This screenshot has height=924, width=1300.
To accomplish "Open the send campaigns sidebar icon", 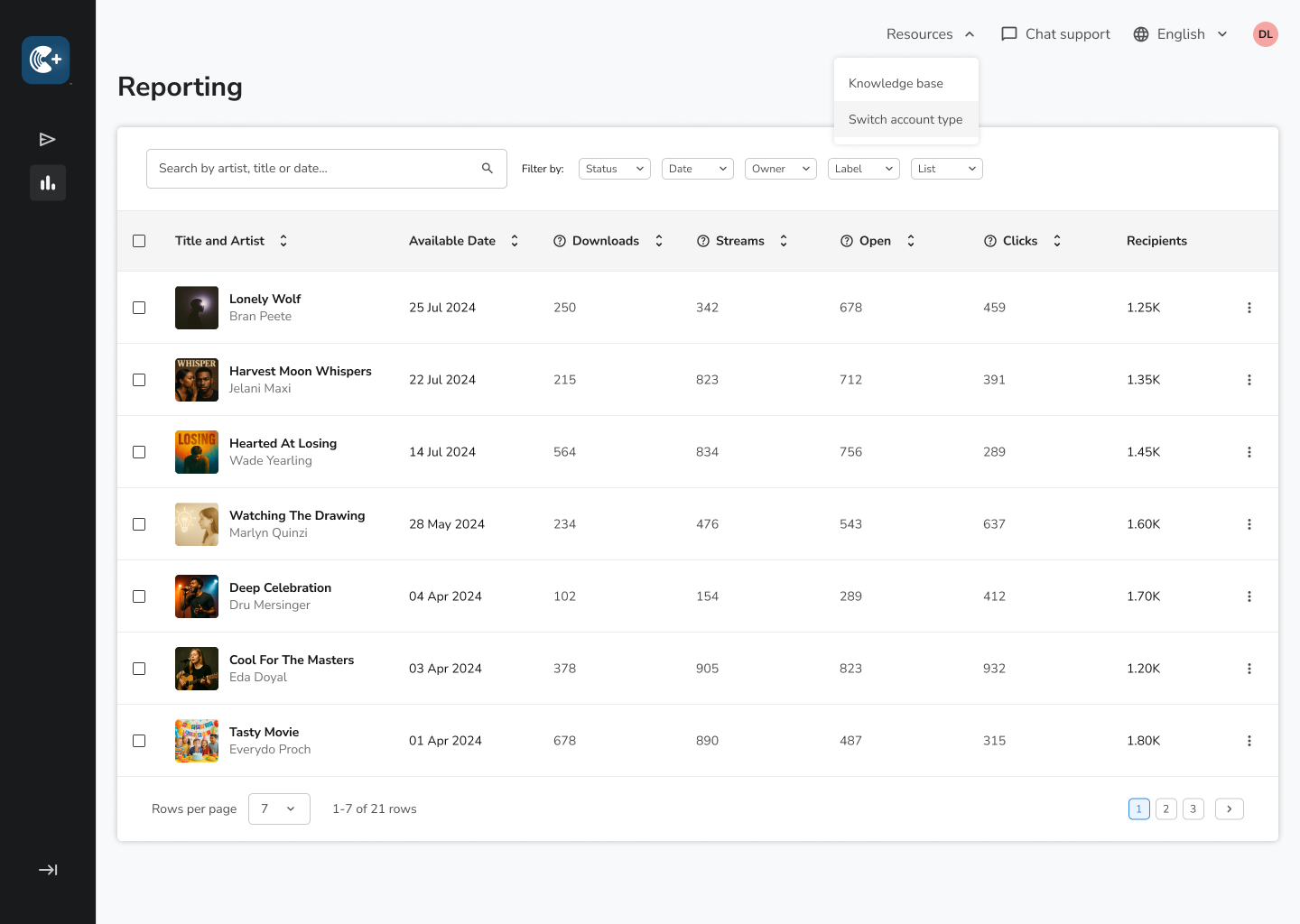I will 48,139.
